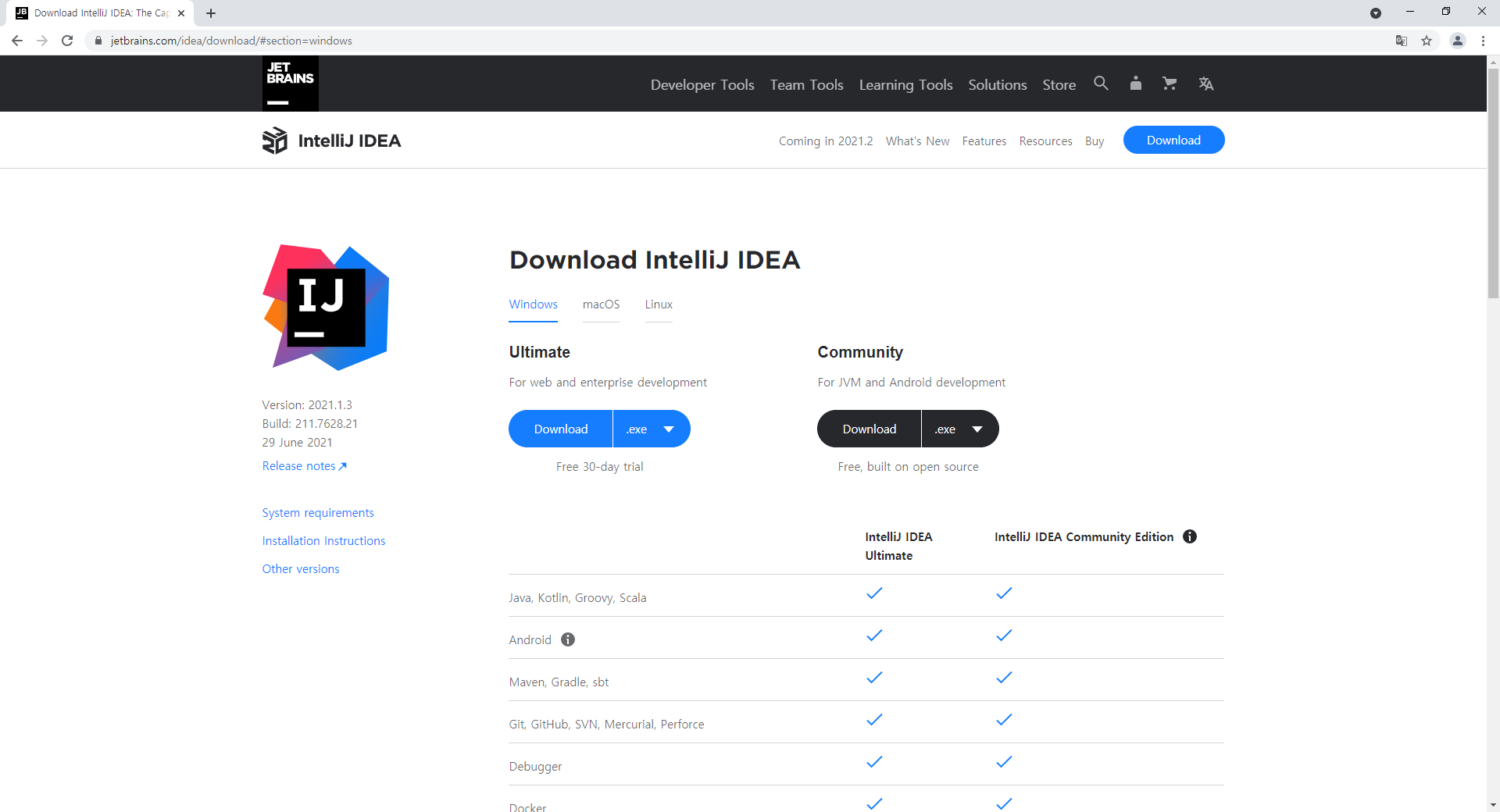Open the Team Tools menu

(807, 84)
